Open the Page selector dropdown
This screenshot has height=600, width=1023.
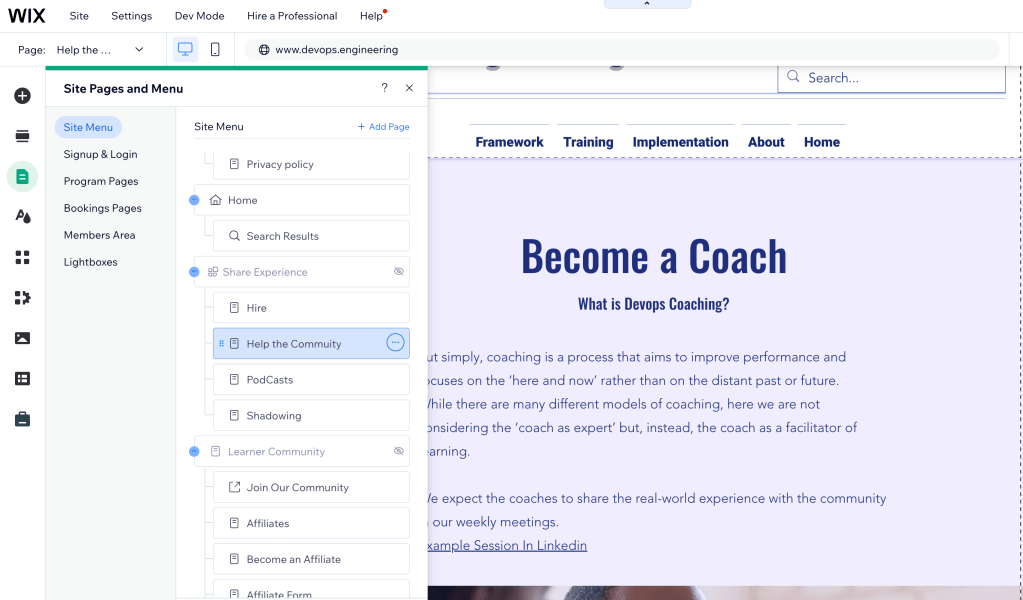coord(100,50)
